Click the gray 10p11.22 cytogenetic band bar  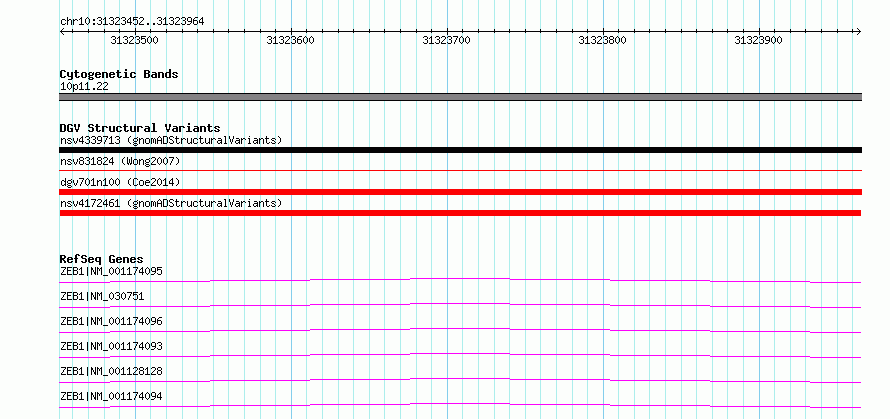coord(461,97)
